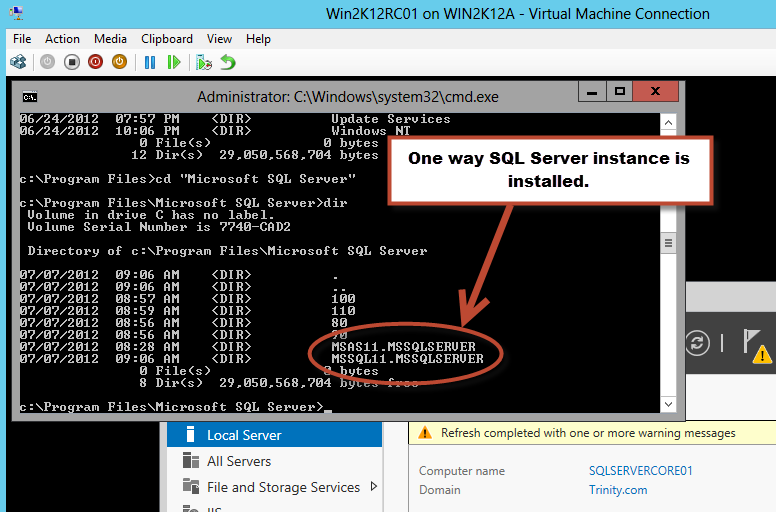Click the Trinity.com domain link
The height and width of the screenshot is (512, 776).
pyautogui.click(x=618, y=490)
